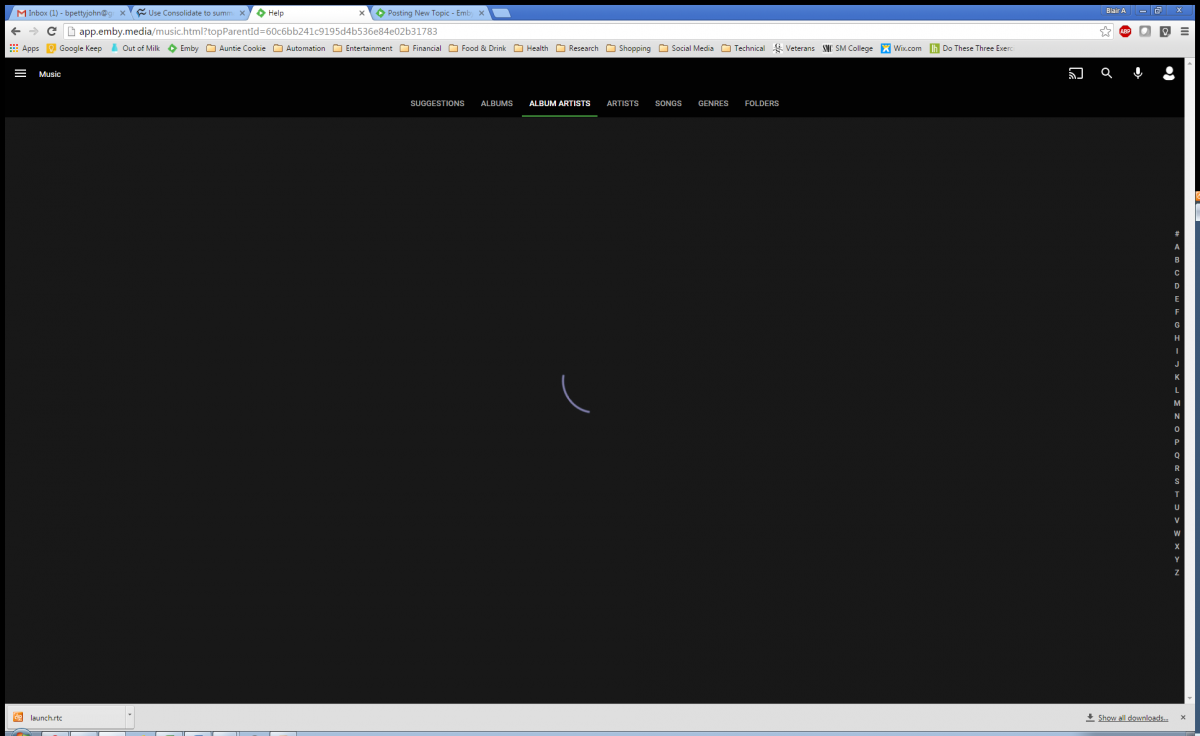
Task: Click the Cast to device icon
Action: [1076, 73]
